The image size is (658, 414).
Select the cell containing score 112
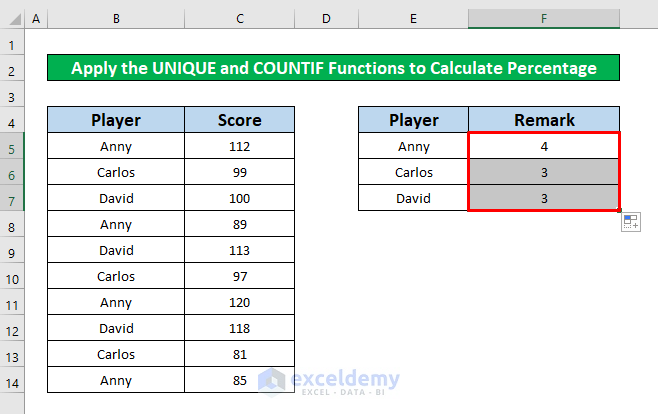click(x=239, y=147)
